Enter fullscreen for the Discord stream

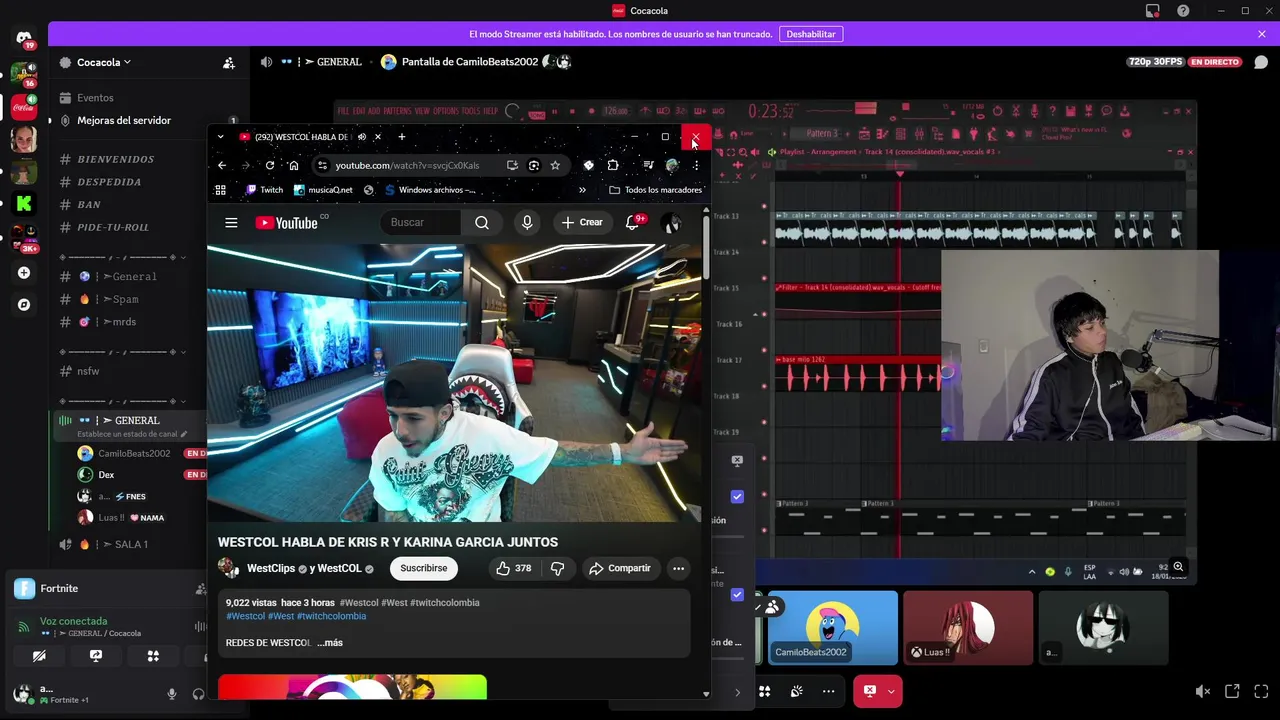coord(1260,691)
